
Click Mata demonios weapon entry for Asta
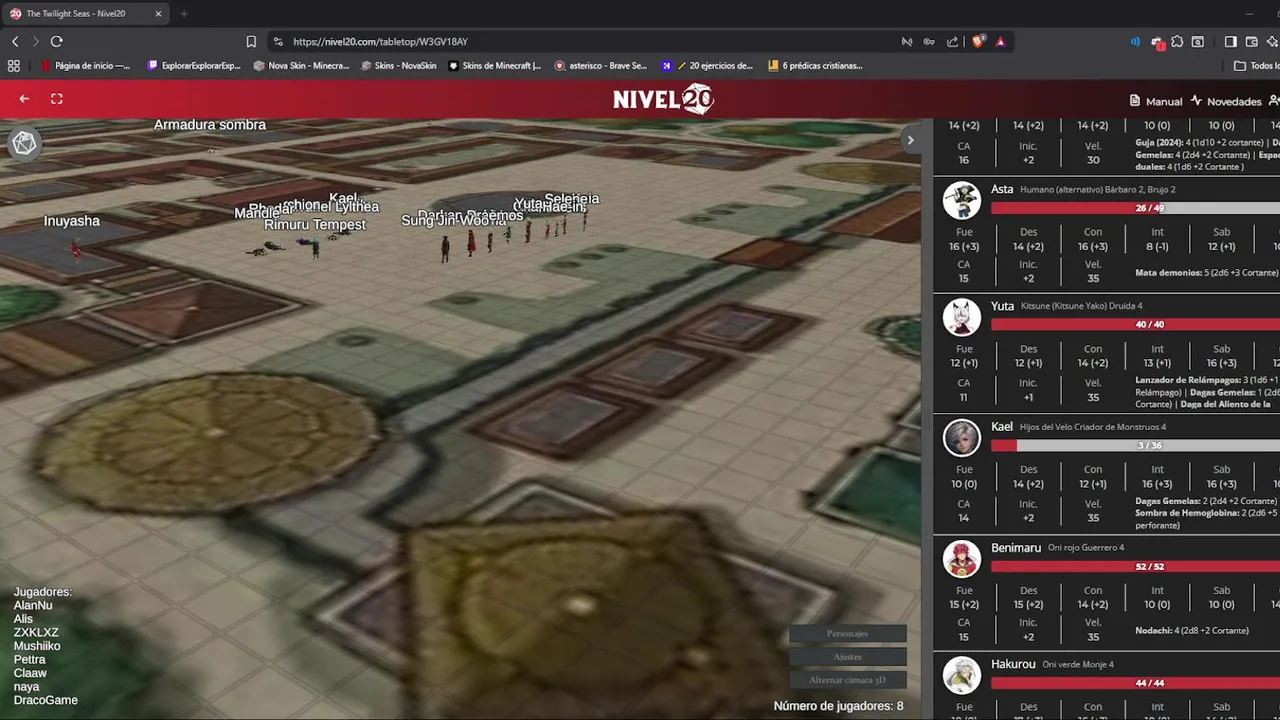pyautogui.click(x=1207, y=273)
